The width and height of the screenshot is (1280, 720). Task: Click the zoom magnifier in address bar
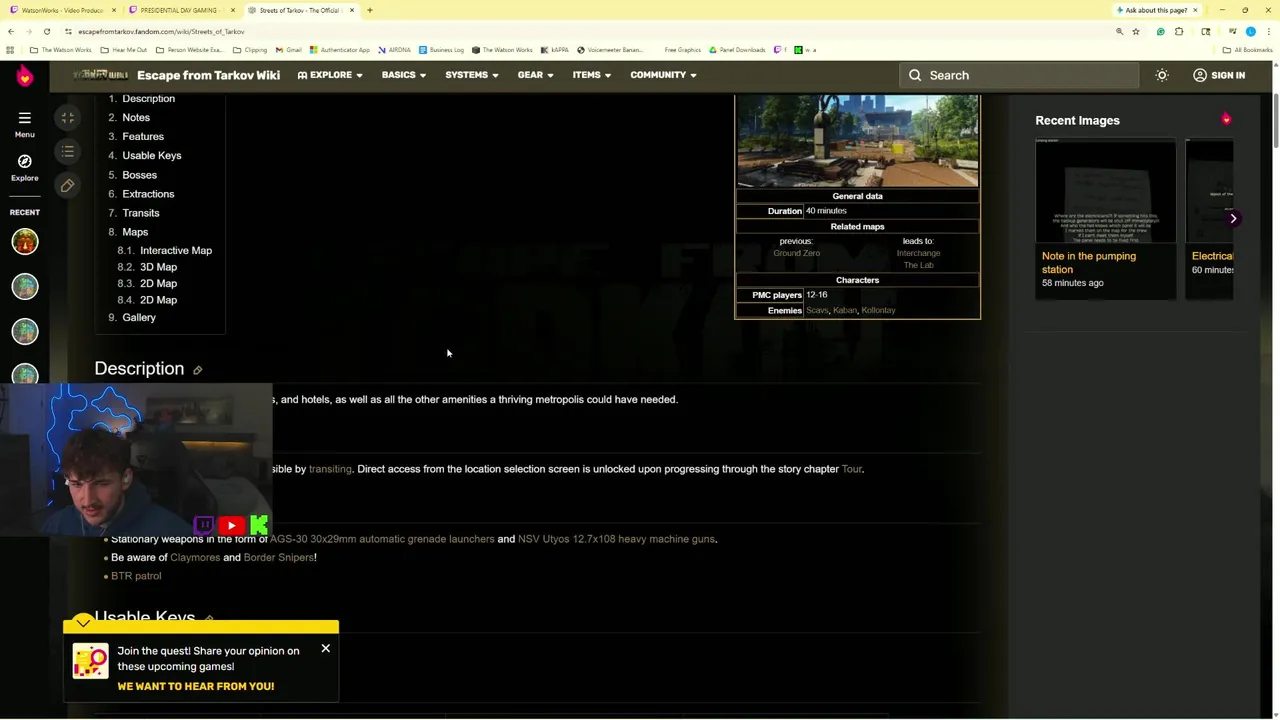[x=1119, y=32]
